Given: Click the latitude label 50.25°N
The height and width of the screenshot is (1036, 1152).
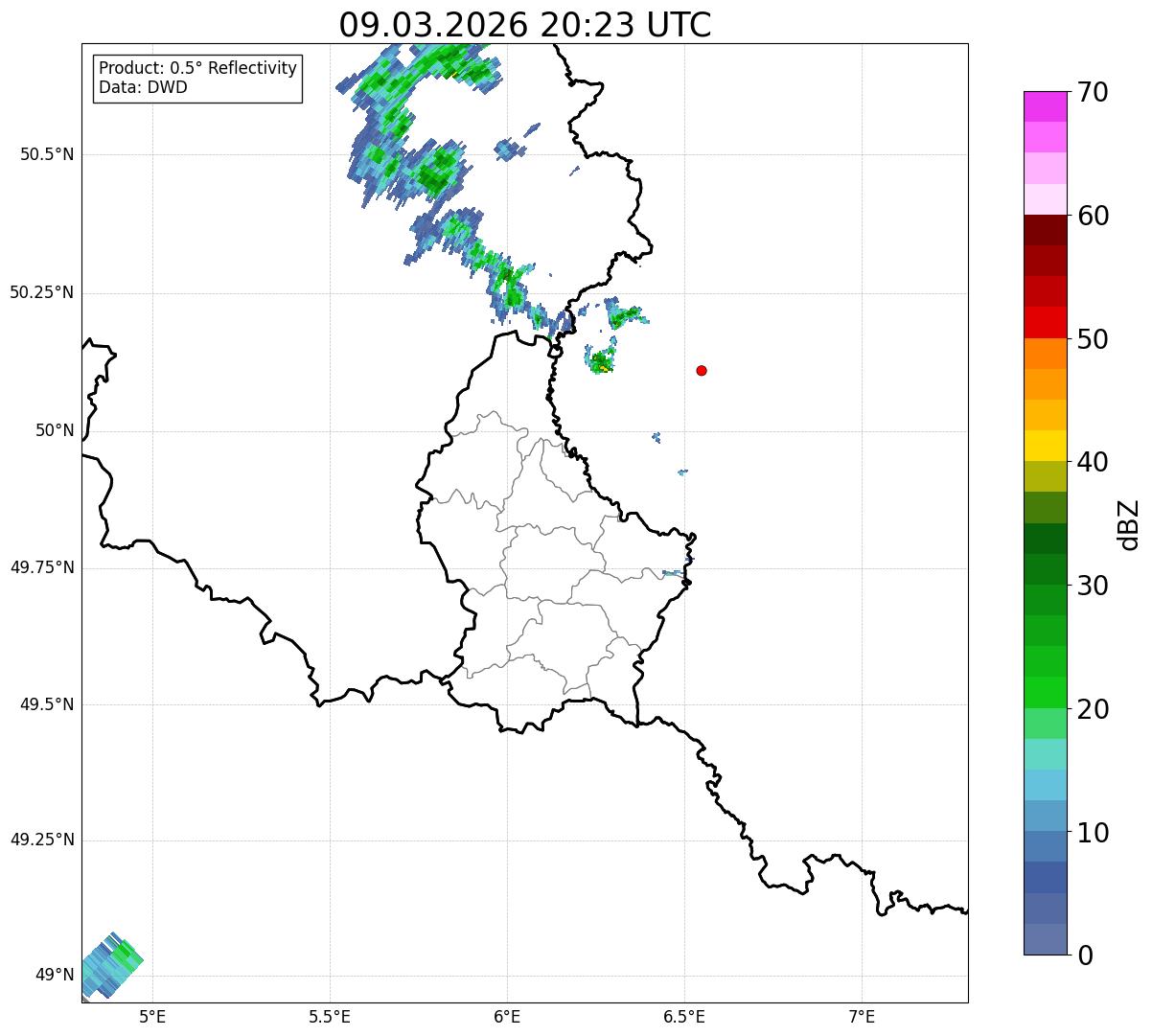Looking at the screenshot, I should tap(41, 292).
